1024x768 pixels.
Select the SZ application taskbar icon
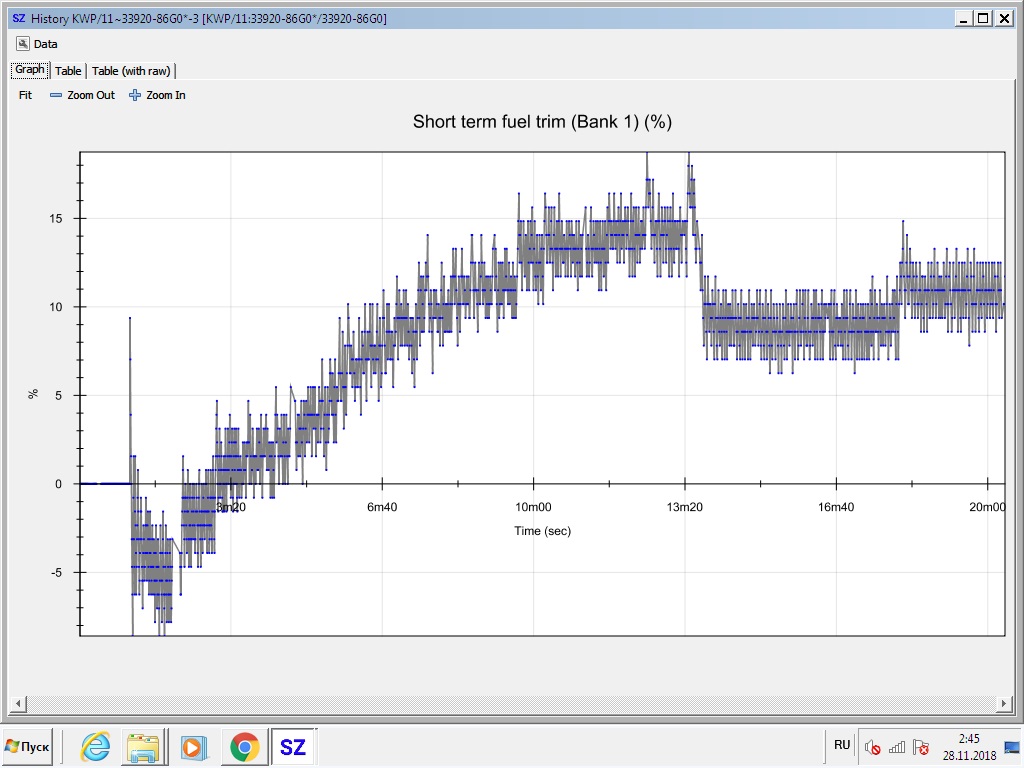tap(292, 747)
